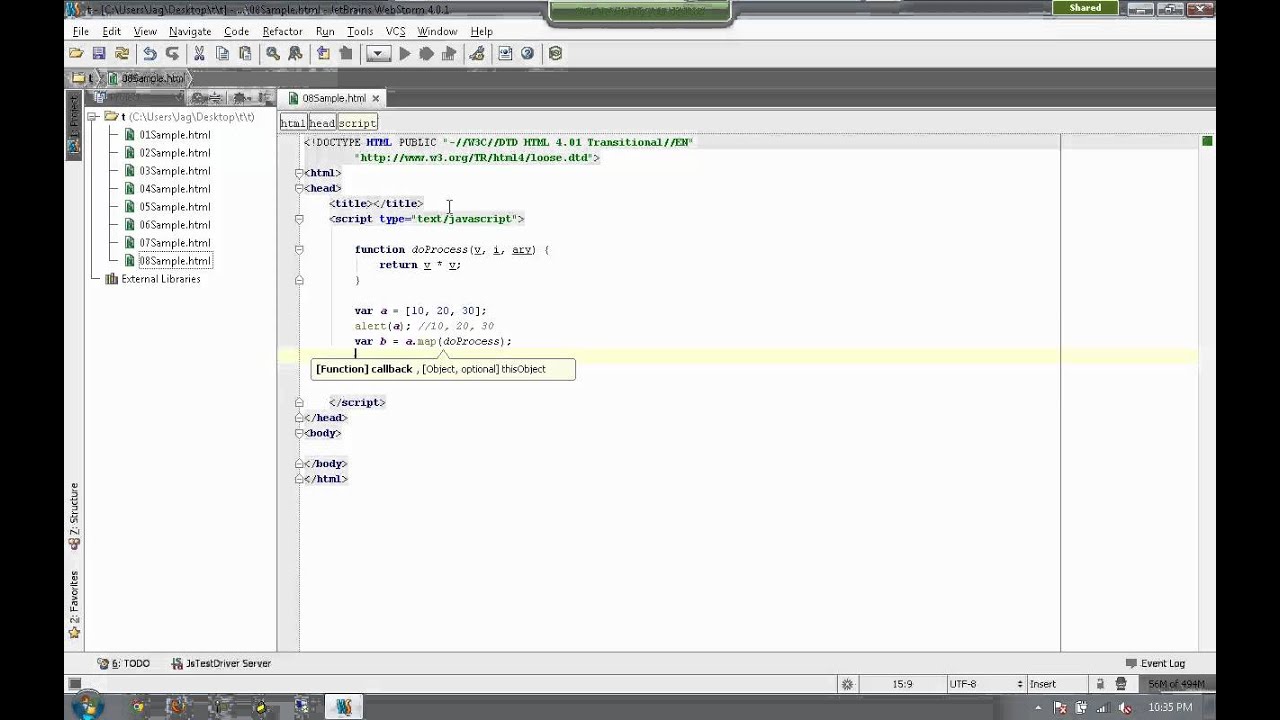Click memory indicator 56M of 494M

click(x=1176, y=684)
